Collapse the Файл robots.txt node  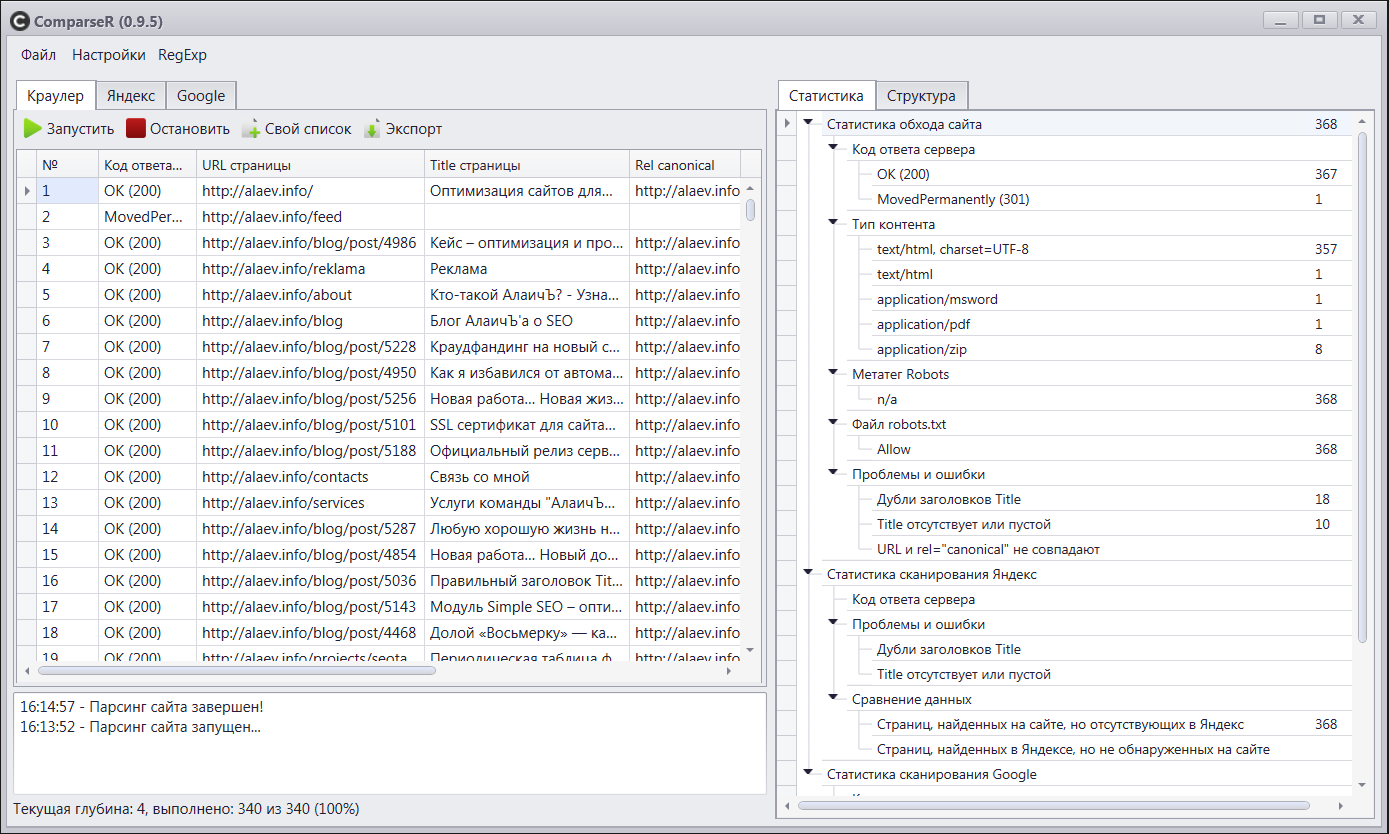point(833,423)
